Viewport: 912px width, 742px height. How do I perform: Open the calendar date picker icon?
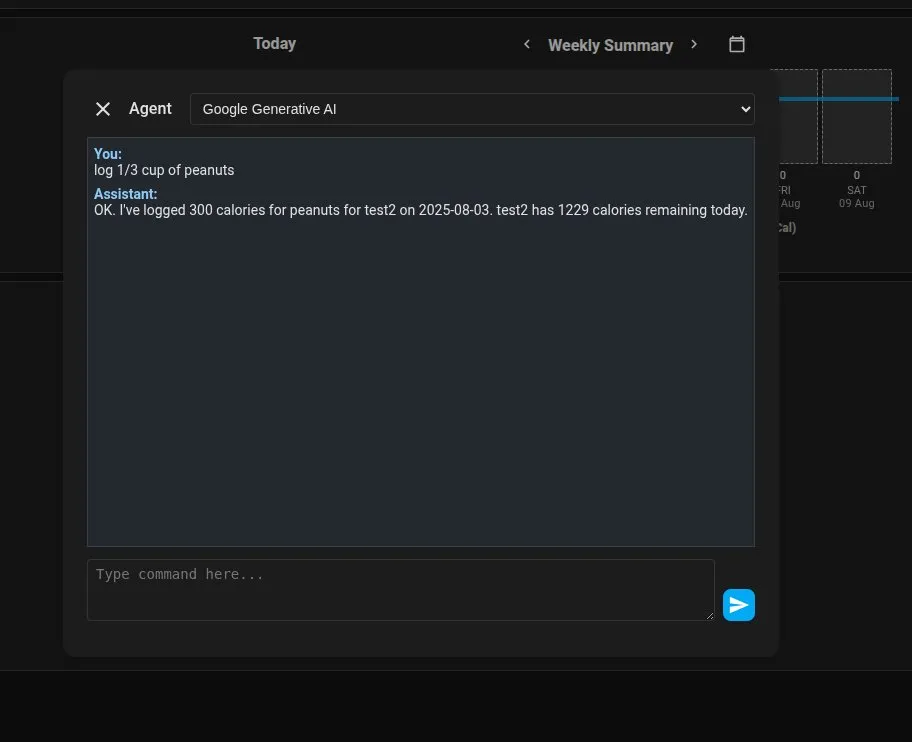click(737, 44)
